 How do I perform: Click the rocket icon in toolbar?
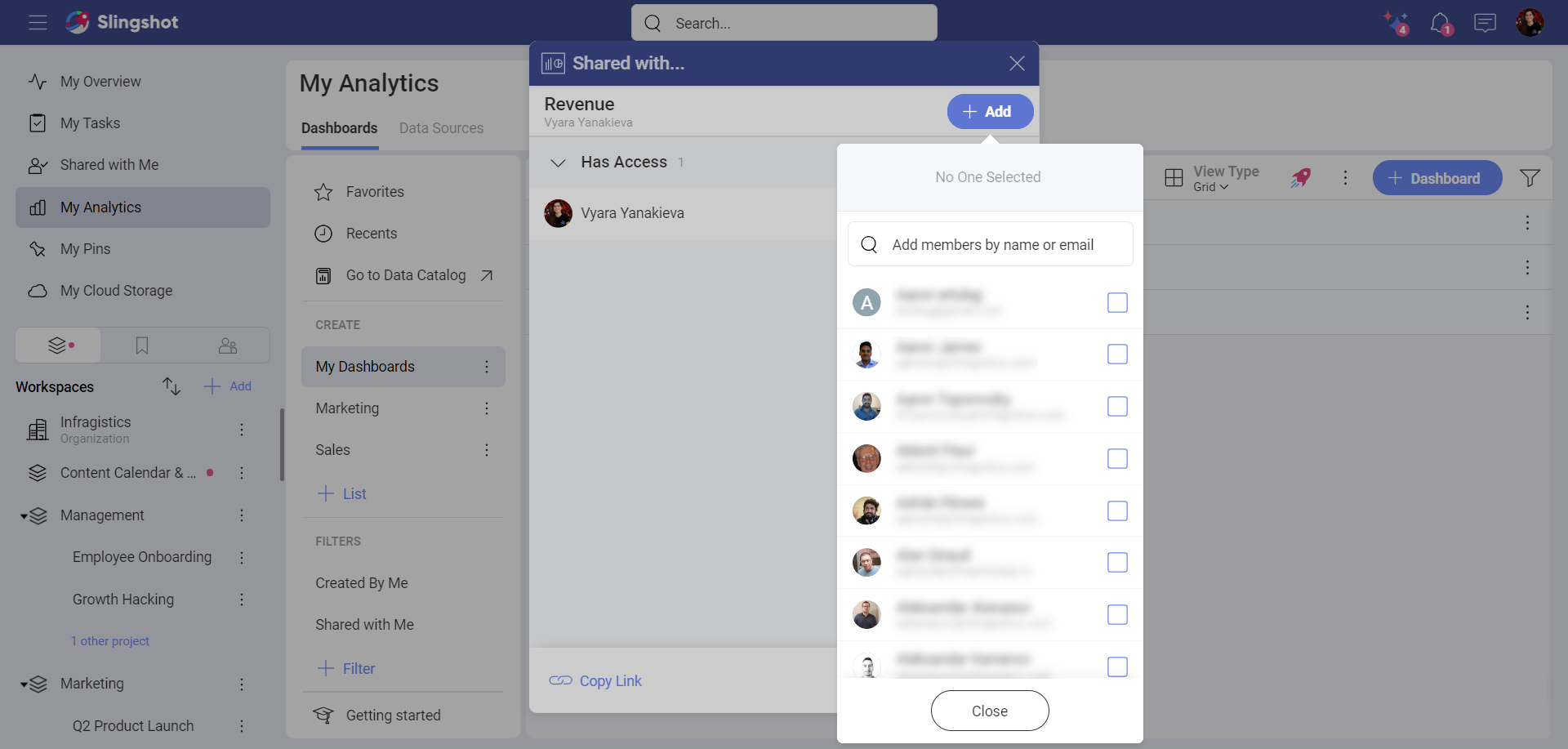1301,177
